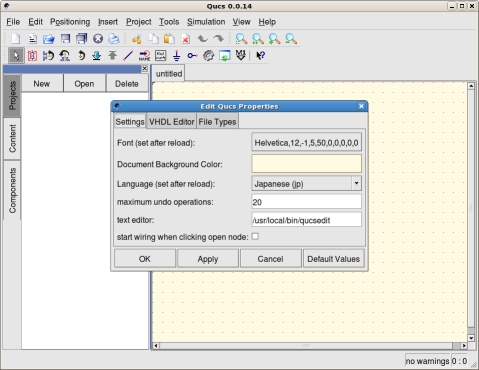Select the Wire drawing tool
The image size is (479, 370).
tap(128, 55)
